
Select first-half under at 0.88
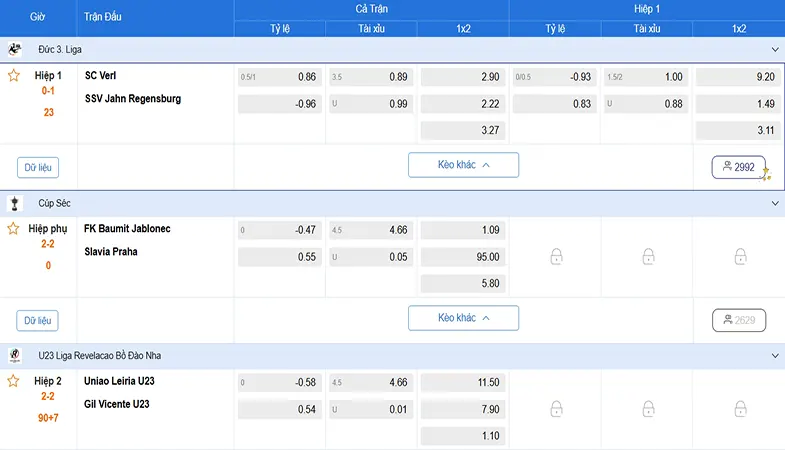(646, 104)
